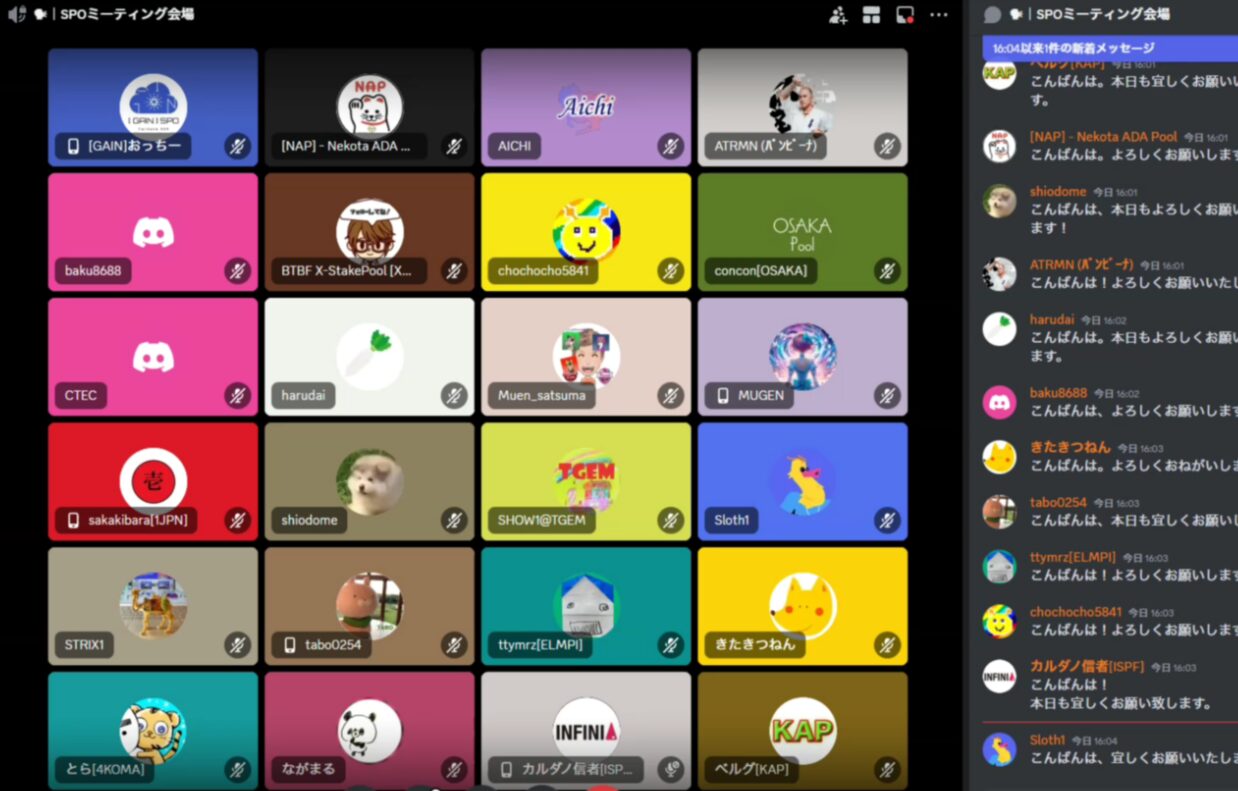Viewport: 1238px width, 791px height.
Task: Click phone icon on sakakibara[1JPN] tile
Action: pyautogui.click(x=73, y=520)
